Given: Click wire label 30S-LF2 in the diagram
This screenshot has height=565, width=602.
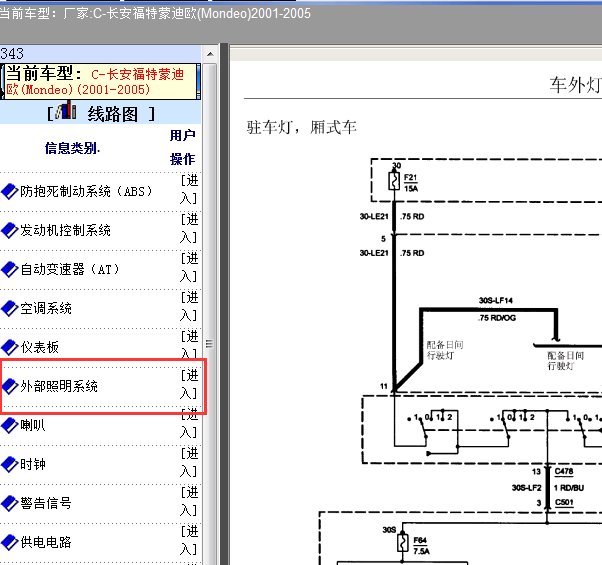Looking at the screenshot, I should click(526, 488).
